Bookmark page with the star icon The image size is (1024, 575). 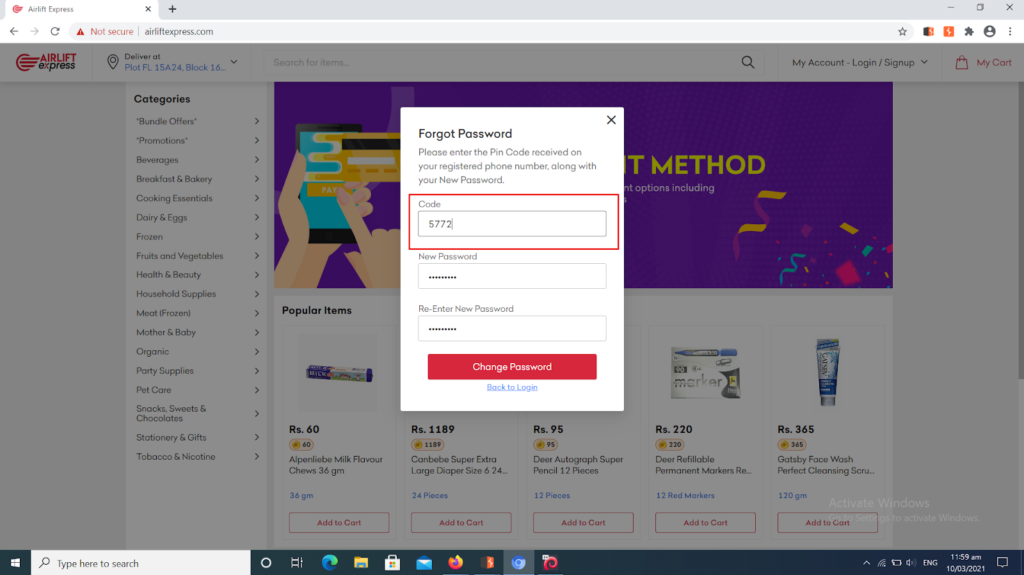(902, 32)
